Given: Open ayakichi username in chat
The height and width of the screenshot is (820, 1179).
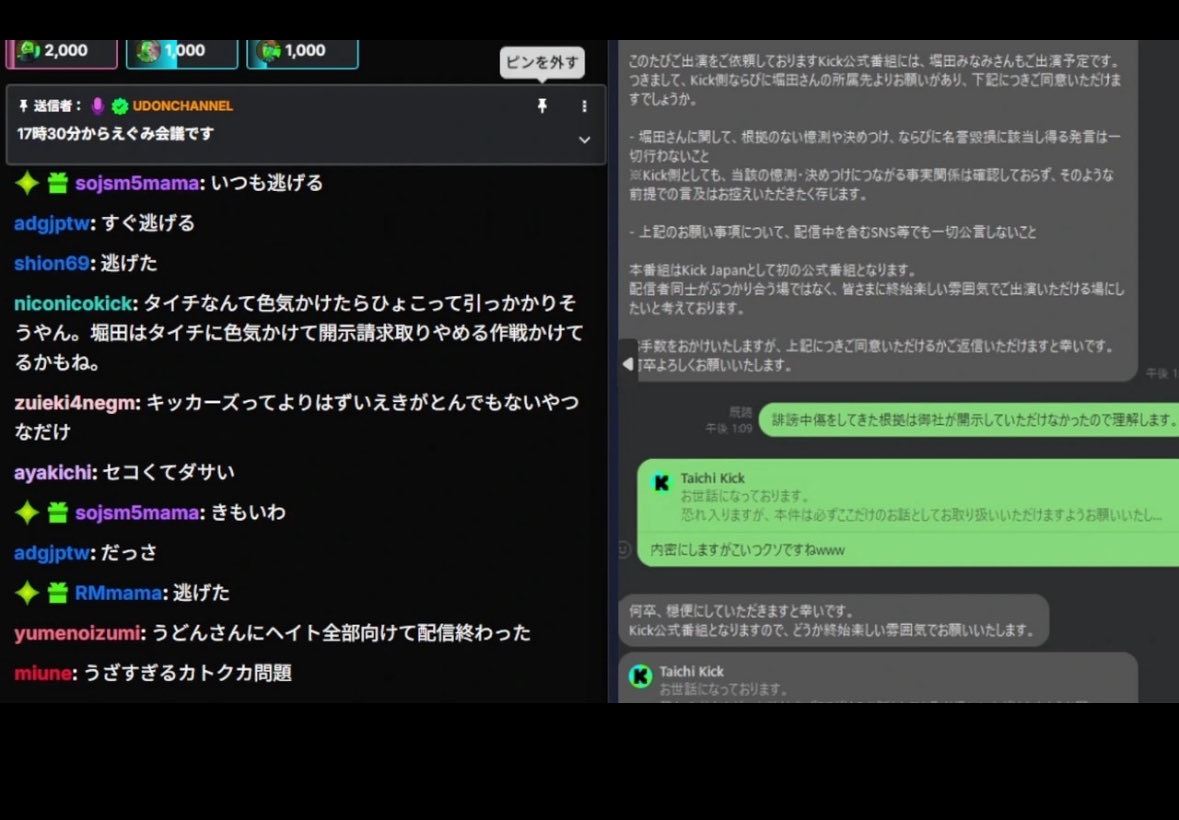Looking at the screenshot, I should [53, 472].
